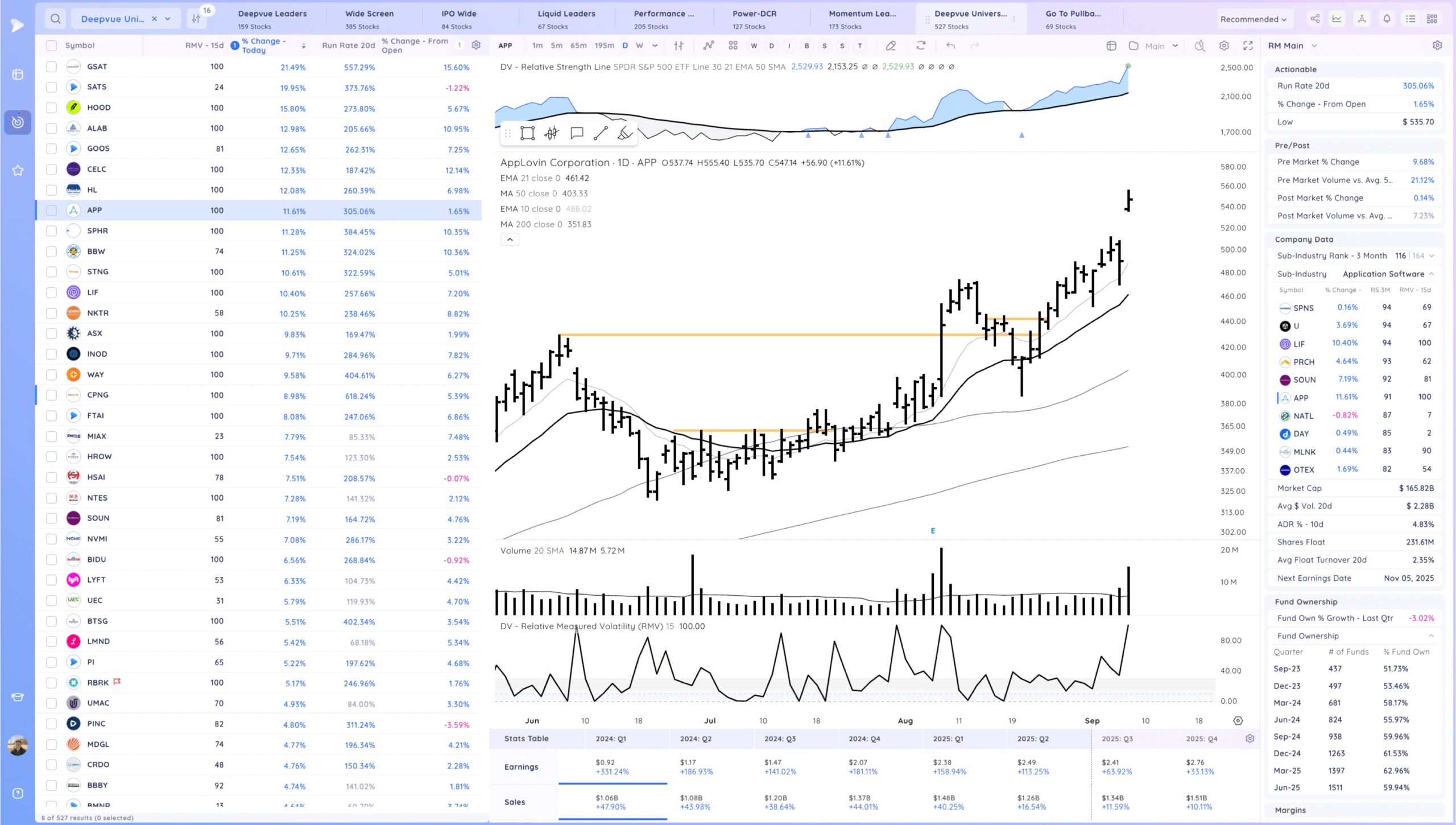Switch to Power-DCR tab

pos(754,19)
